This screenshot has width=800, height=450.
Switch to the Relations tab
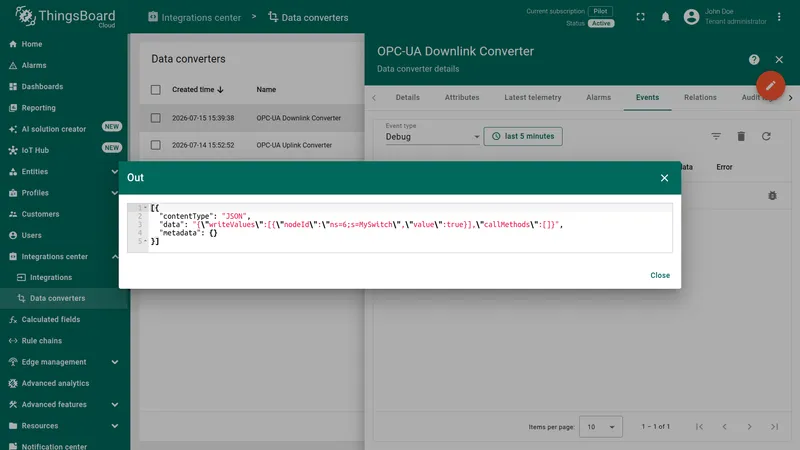click(700, 97)
